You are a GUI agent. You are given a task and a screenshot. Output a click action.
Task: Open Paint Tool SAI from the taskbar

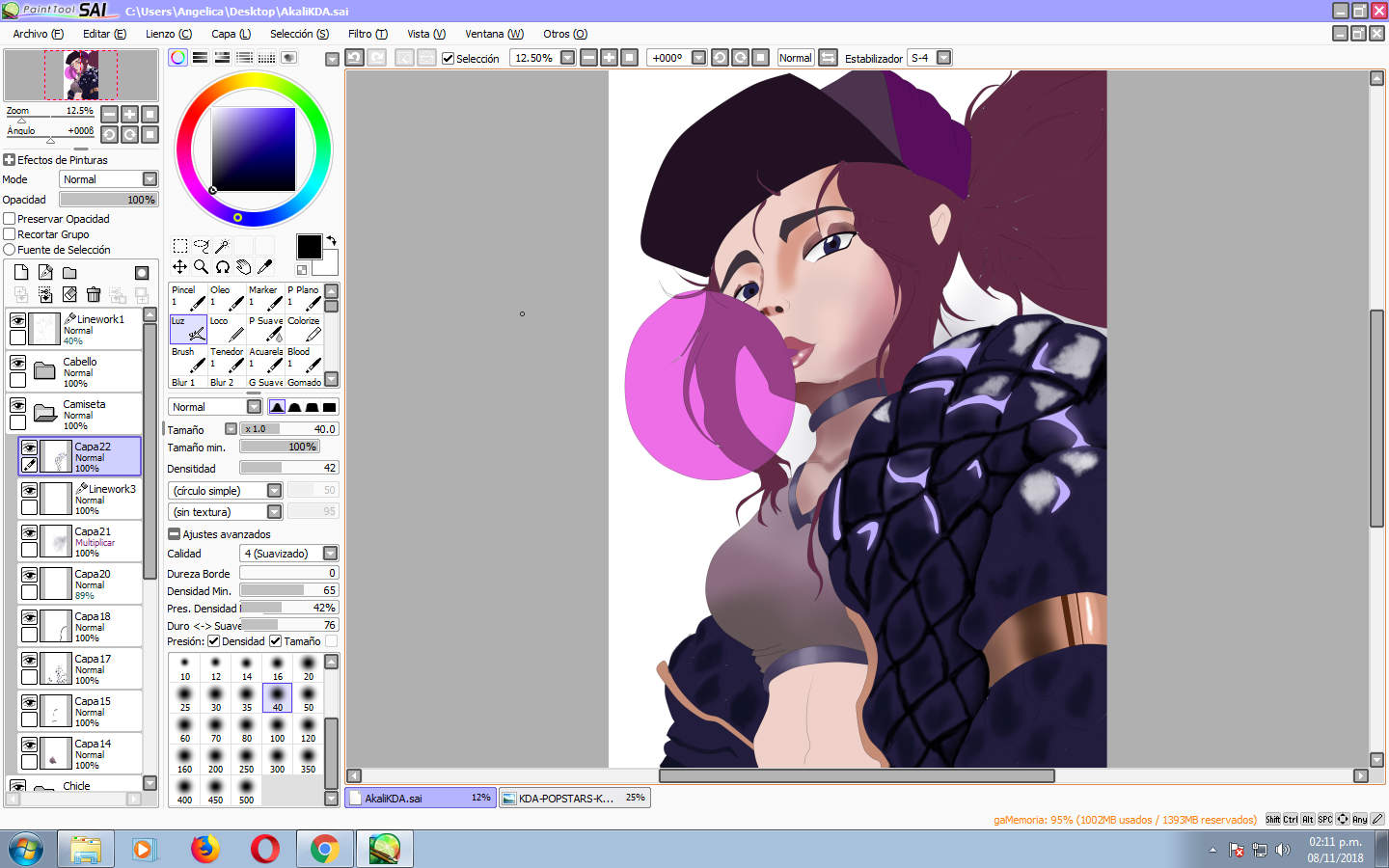pos(384,850)
